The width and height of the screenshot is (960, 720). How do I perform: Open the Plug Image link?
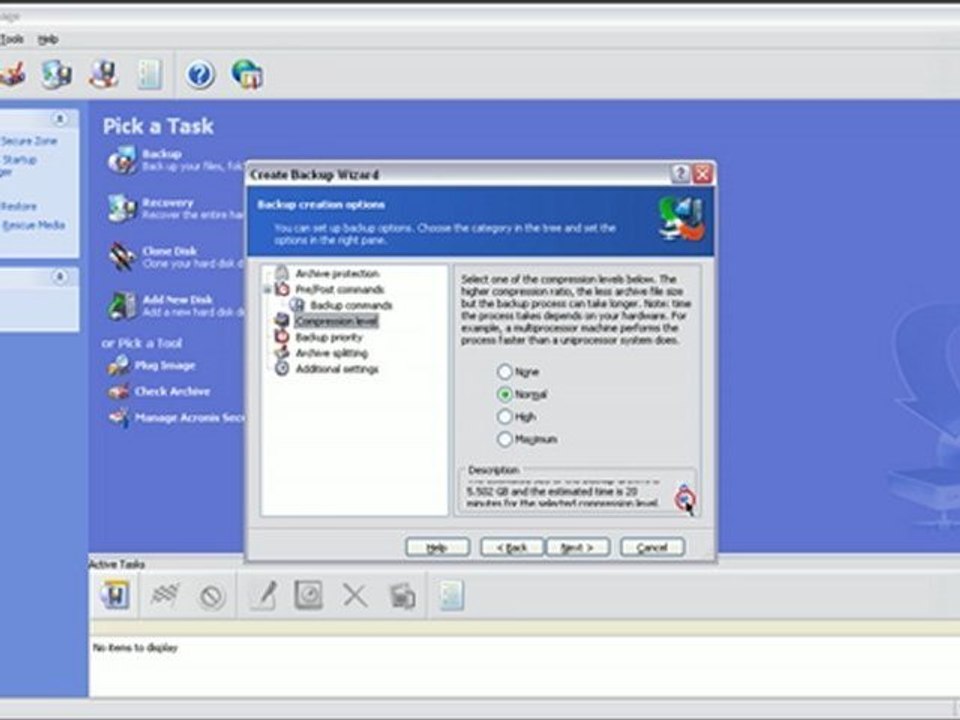coord(165,366)
